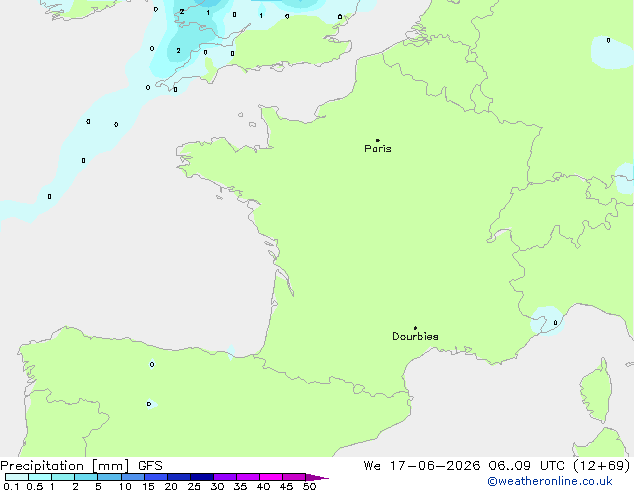Viewport: 634px width, 490px height.
Task: Open the weatheronline.co.uk copyright link
Action: [550, 481]
